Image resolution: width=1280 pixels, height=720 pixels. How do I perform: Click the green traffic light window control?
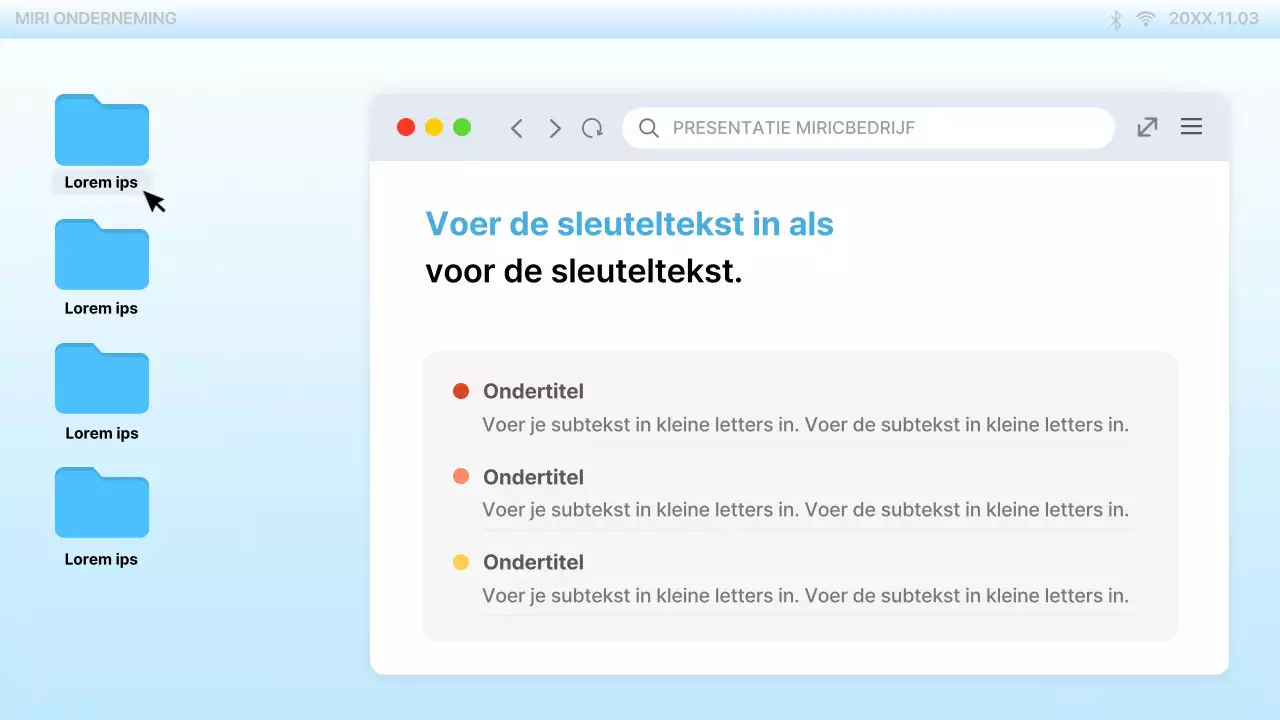462,127
